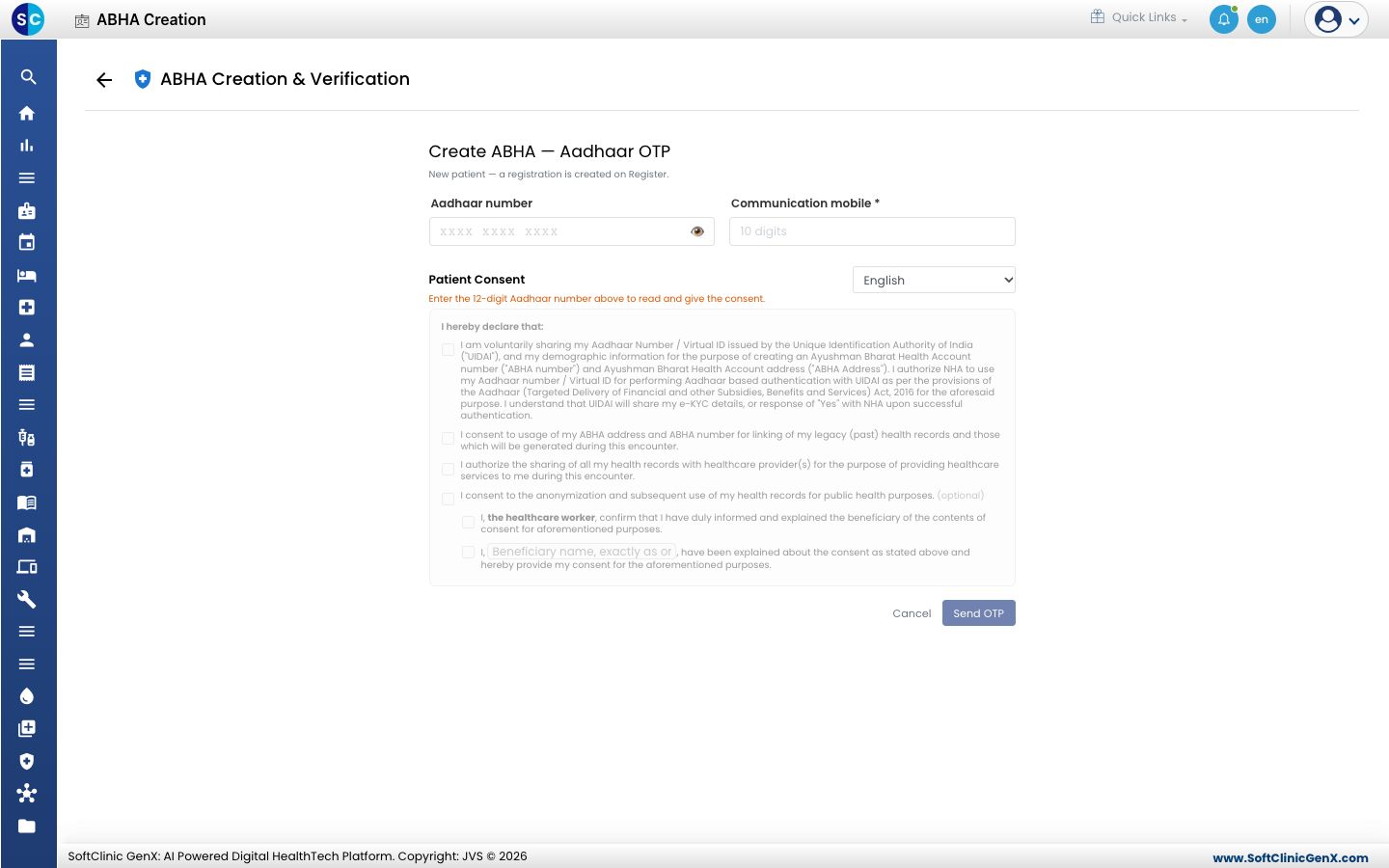The image size is (1389, 868).
Task: Open the English consent language dropdown
Action: pos(934,280)
